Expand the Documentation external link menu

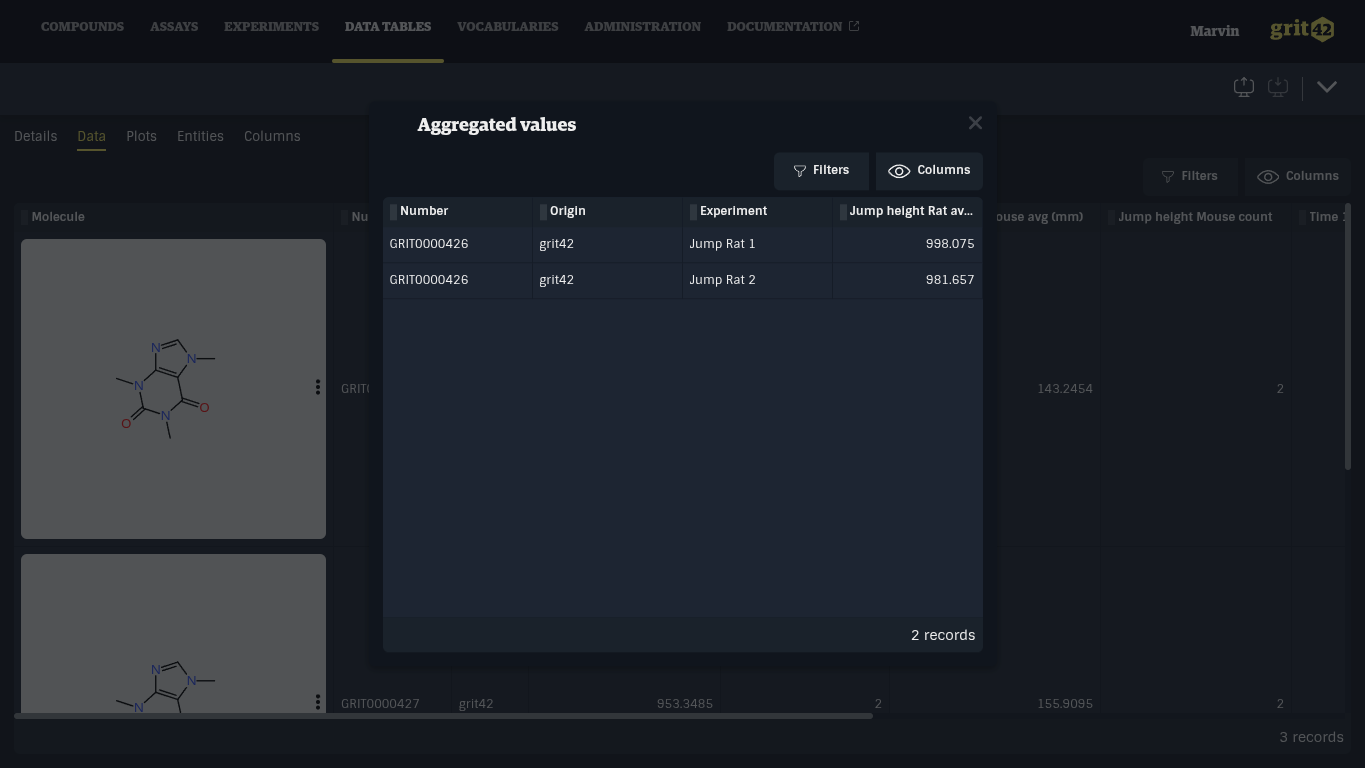coord(792,26)
